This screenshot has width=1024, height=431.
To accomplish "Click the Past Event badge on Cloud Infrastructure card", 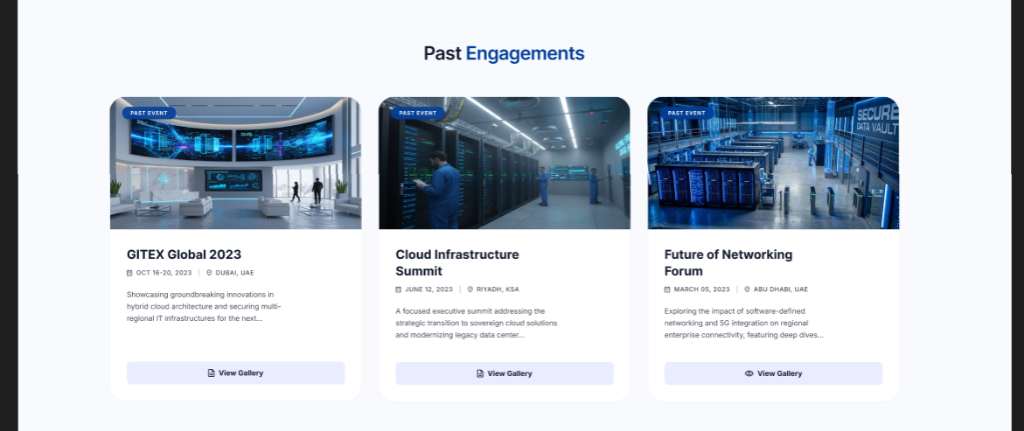I will coord(418,113).
